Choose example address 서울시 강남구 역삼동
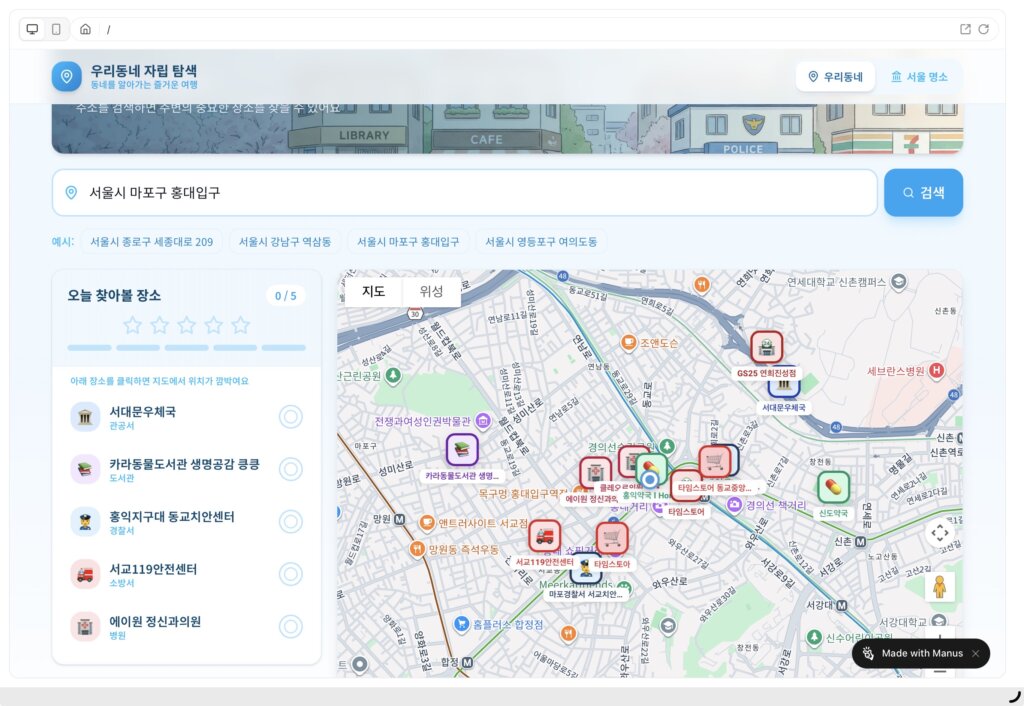The width and height of the screenshot is (1024, 706). 284,241
